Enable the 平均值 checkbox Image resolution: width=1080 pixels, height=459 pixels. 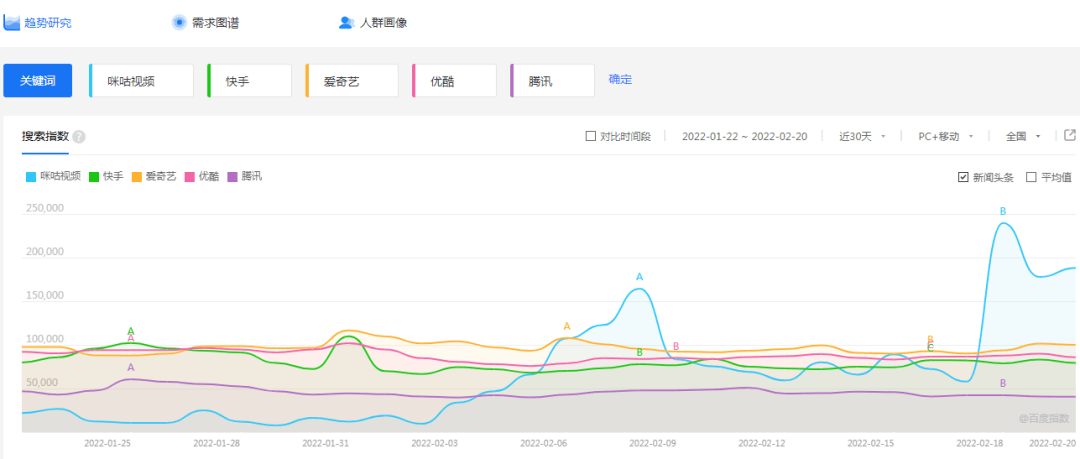click(1031, 177)
